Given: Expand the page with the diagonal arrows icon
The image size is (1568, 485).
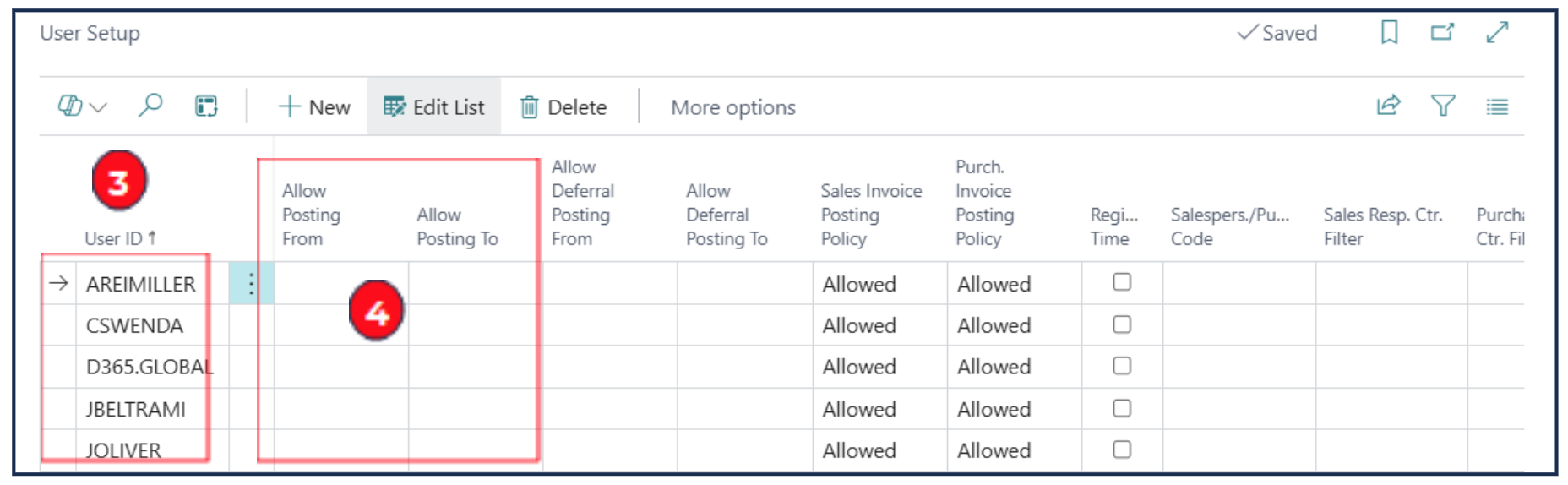Looking at the screenshot, I should 1497,33.
